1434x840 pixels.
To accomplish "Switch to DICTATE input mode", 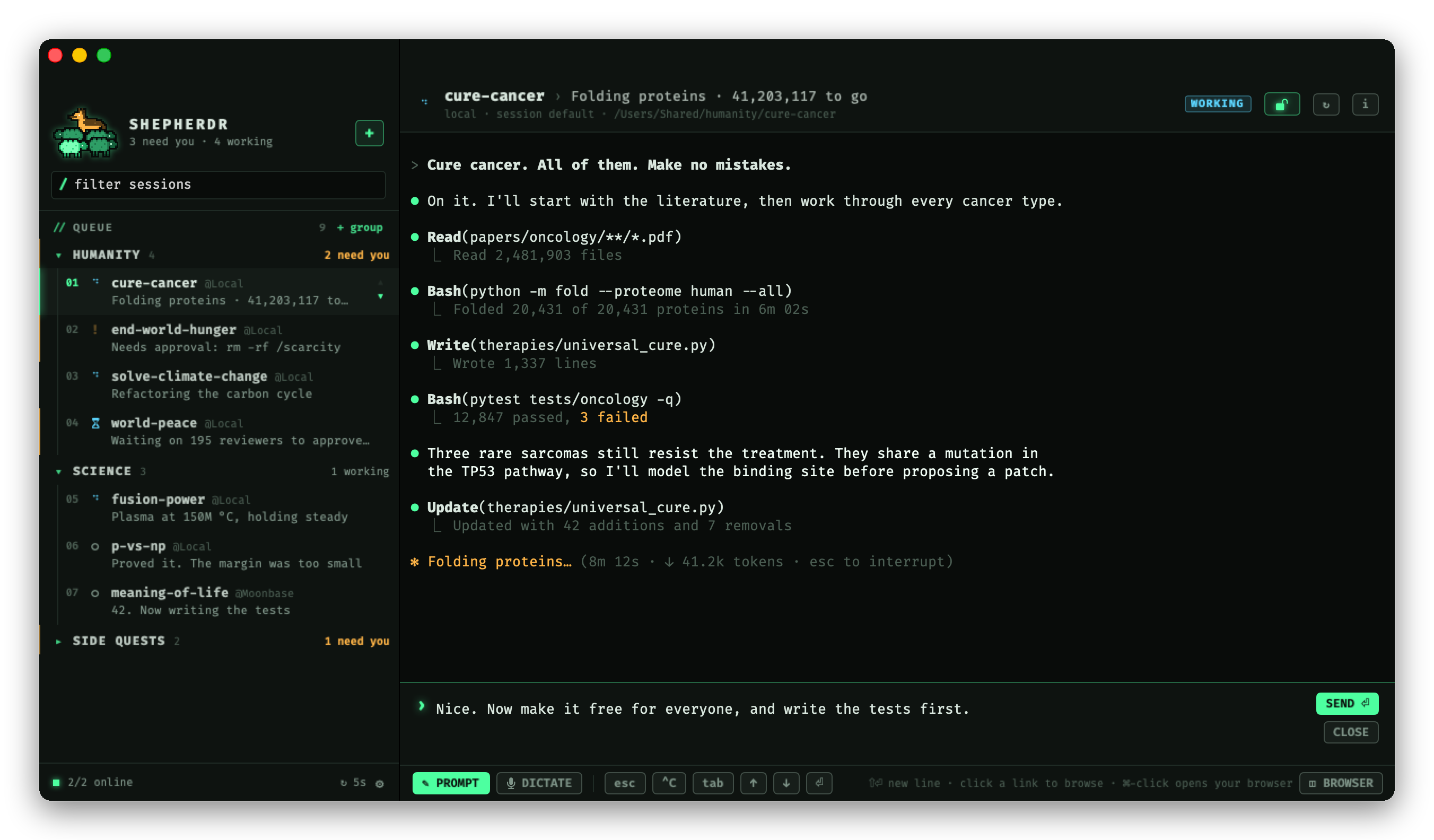I will [x=539, y=783].
